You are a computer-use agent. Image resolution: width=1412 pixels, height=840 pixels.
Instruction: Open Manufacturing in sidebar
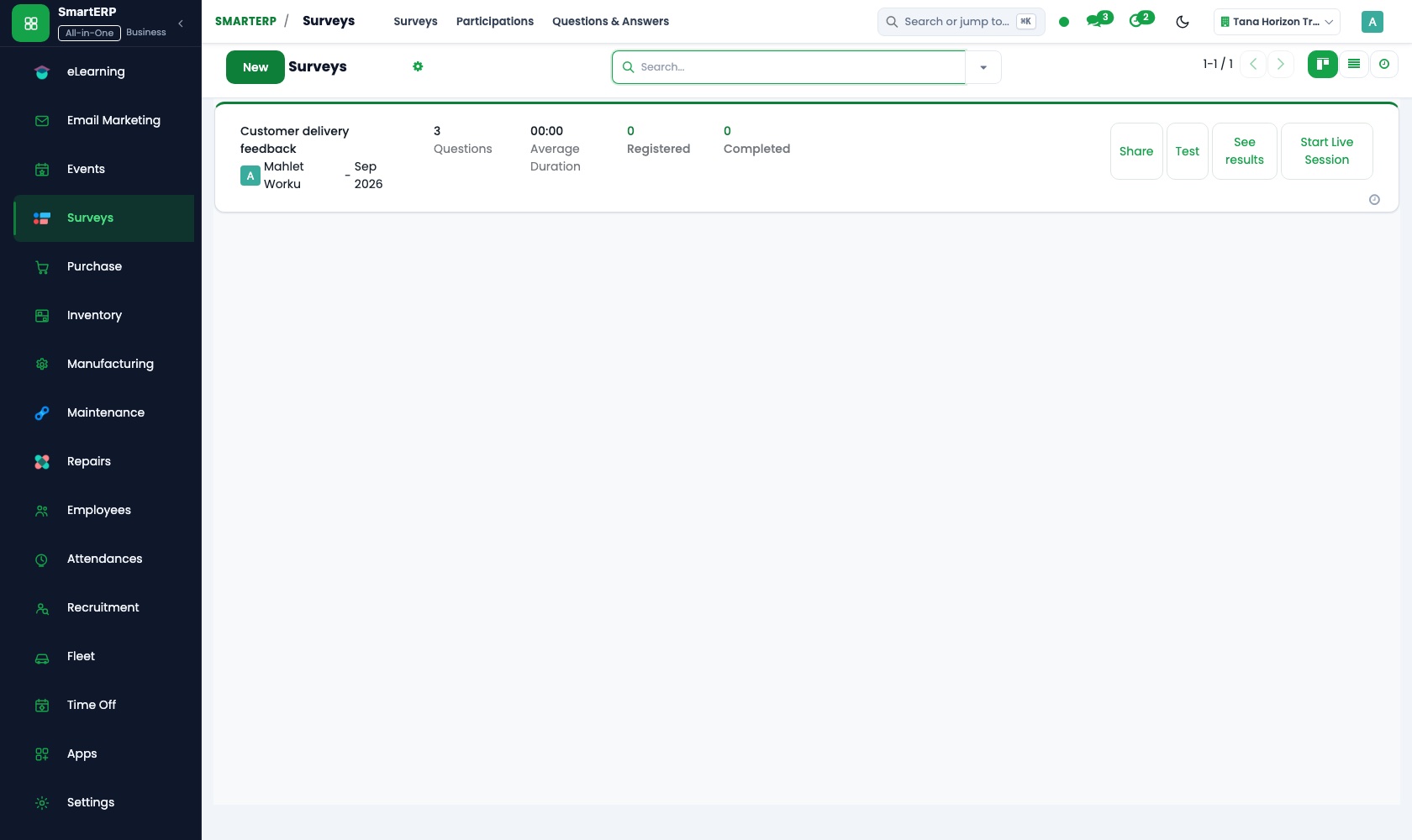click(x=104, y=364)
